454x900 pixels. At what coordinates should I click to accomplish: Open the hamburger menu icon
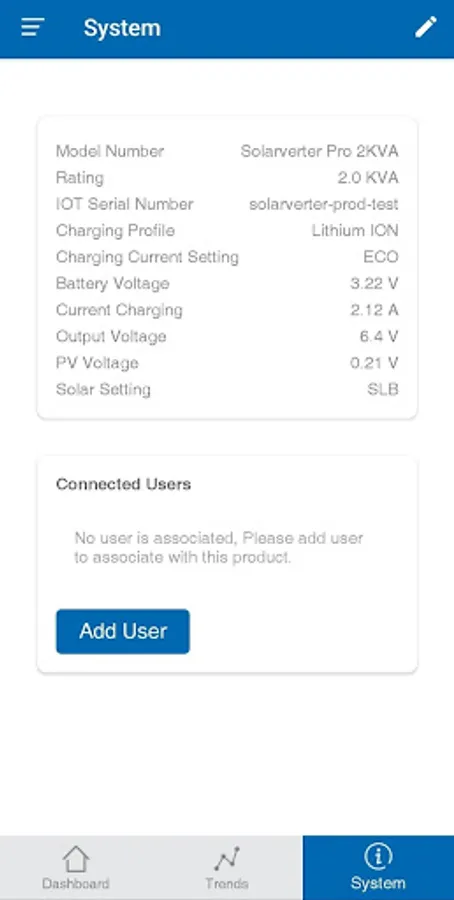tap(33, 28)
